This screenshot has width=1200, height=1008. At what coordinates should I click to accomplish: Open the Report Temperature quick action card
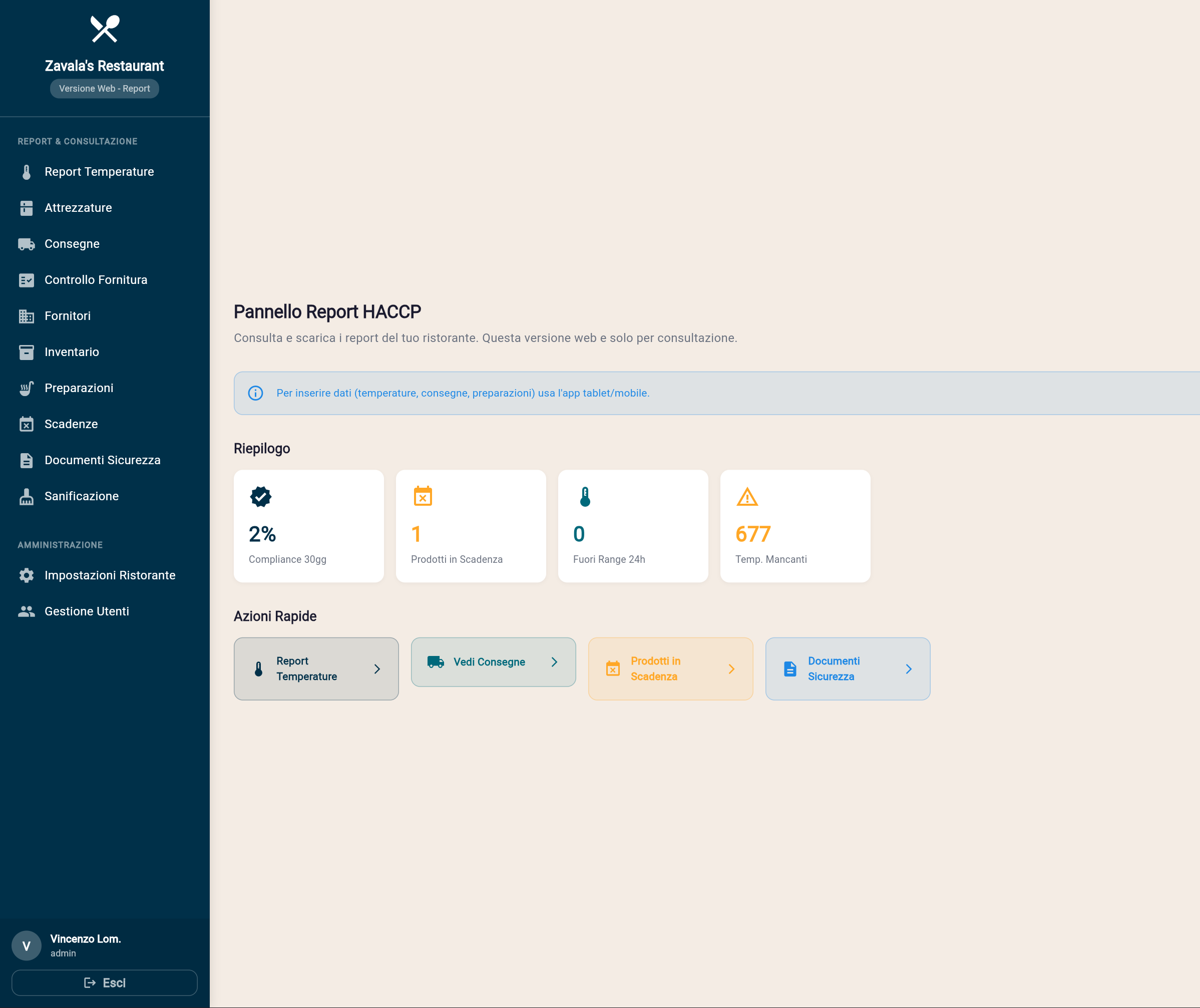(x=316, y=668)
